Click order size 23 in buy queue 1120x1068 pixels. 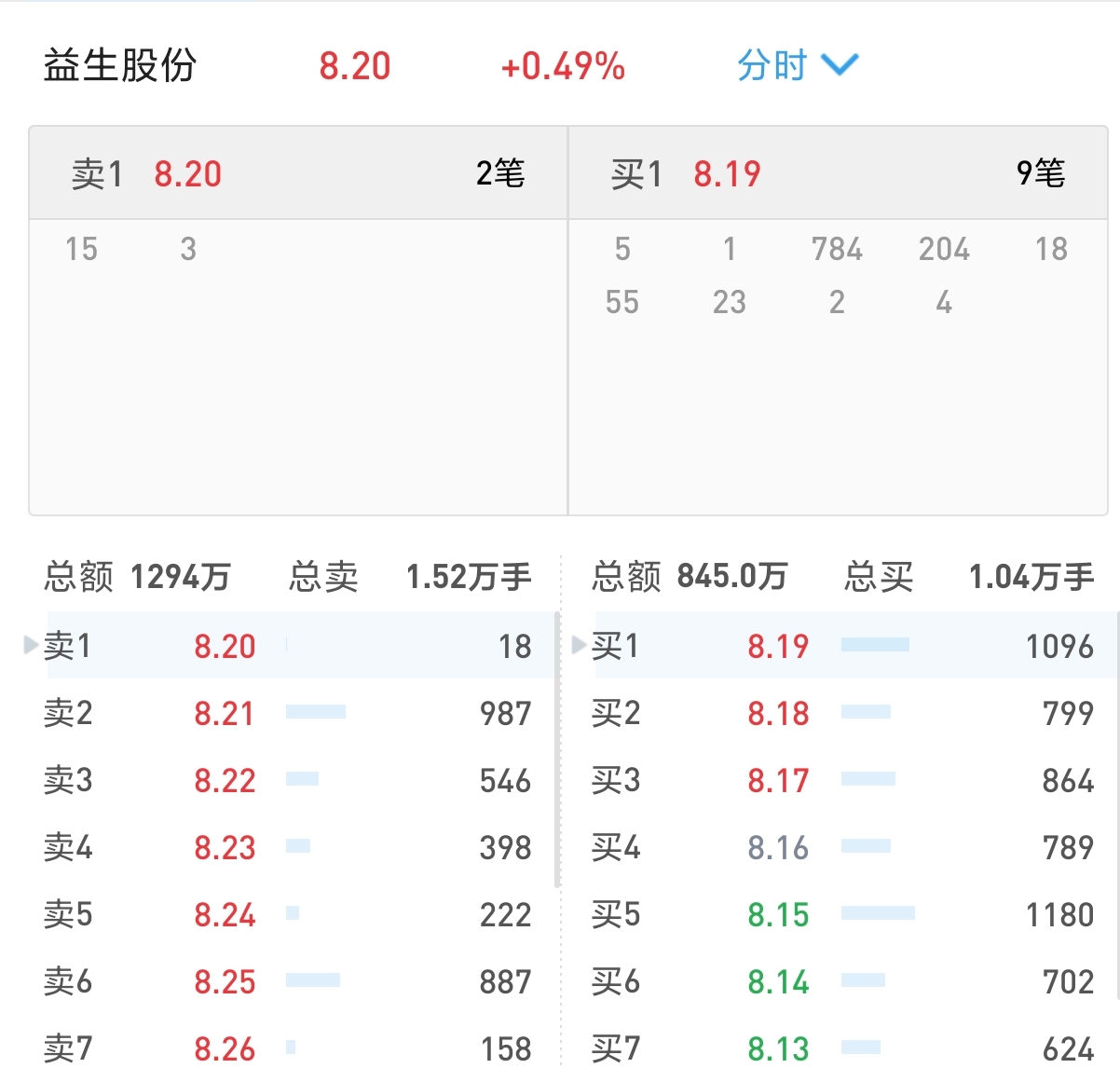730,302
